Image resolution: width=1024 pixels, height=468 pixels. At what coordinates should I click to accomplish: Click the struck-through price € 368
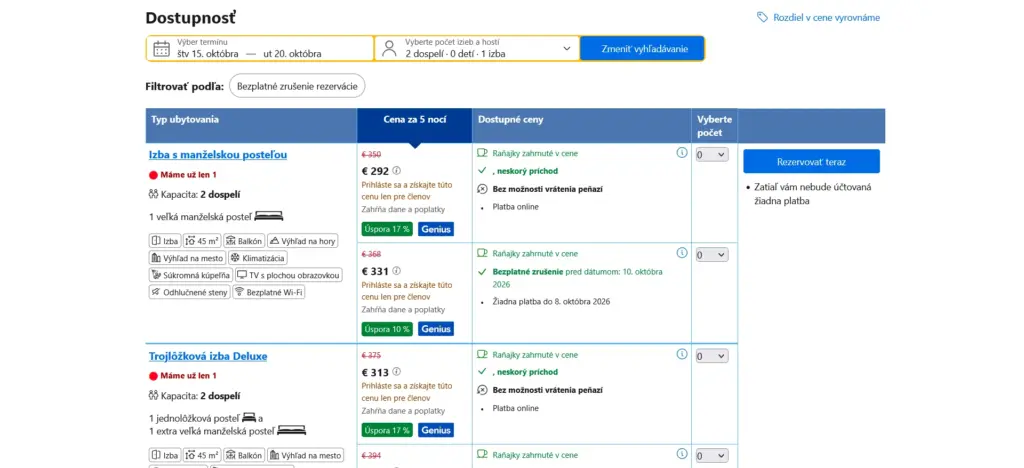coord(371,255)
